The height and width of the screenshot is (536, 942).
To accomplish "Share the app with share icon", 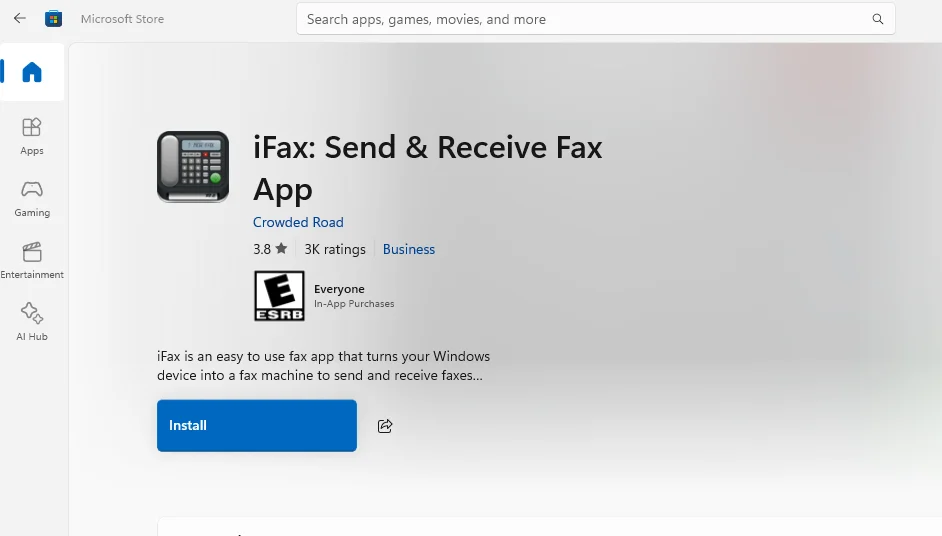I will point(385,426).
